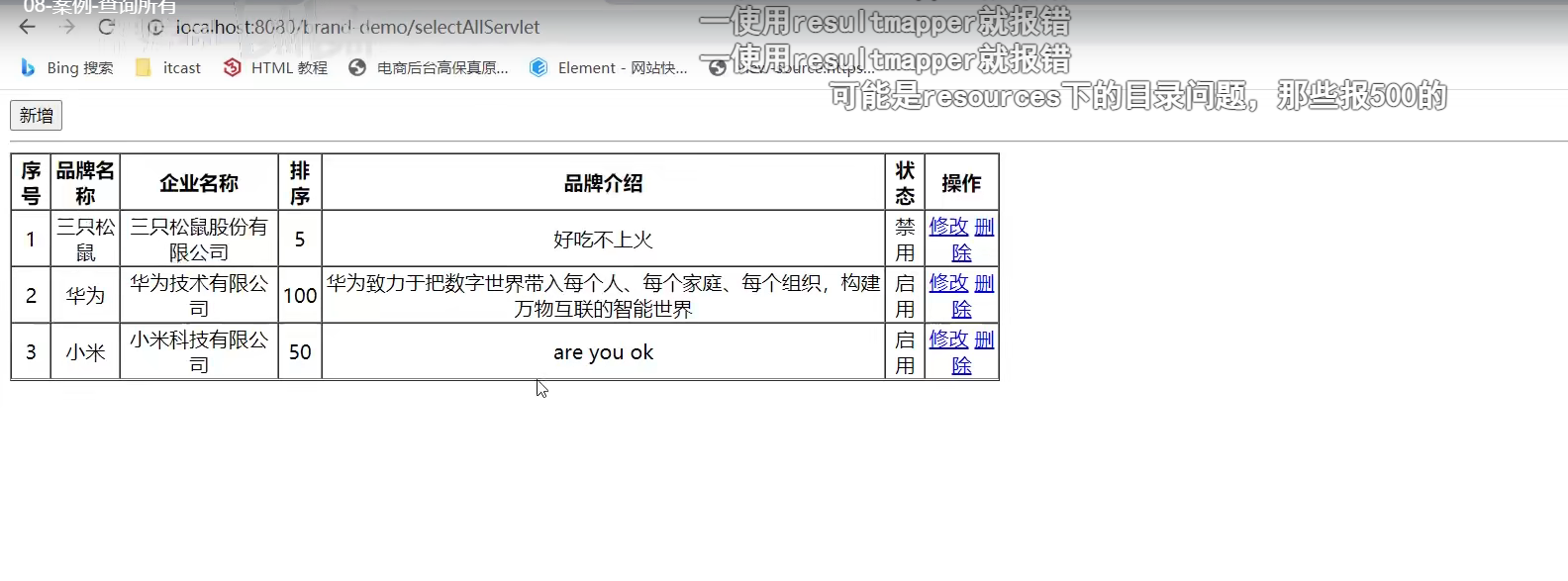Click 修改 link for 小米 row
The width and height of the screenshot is (1568, 581).
tap(948, 339)
